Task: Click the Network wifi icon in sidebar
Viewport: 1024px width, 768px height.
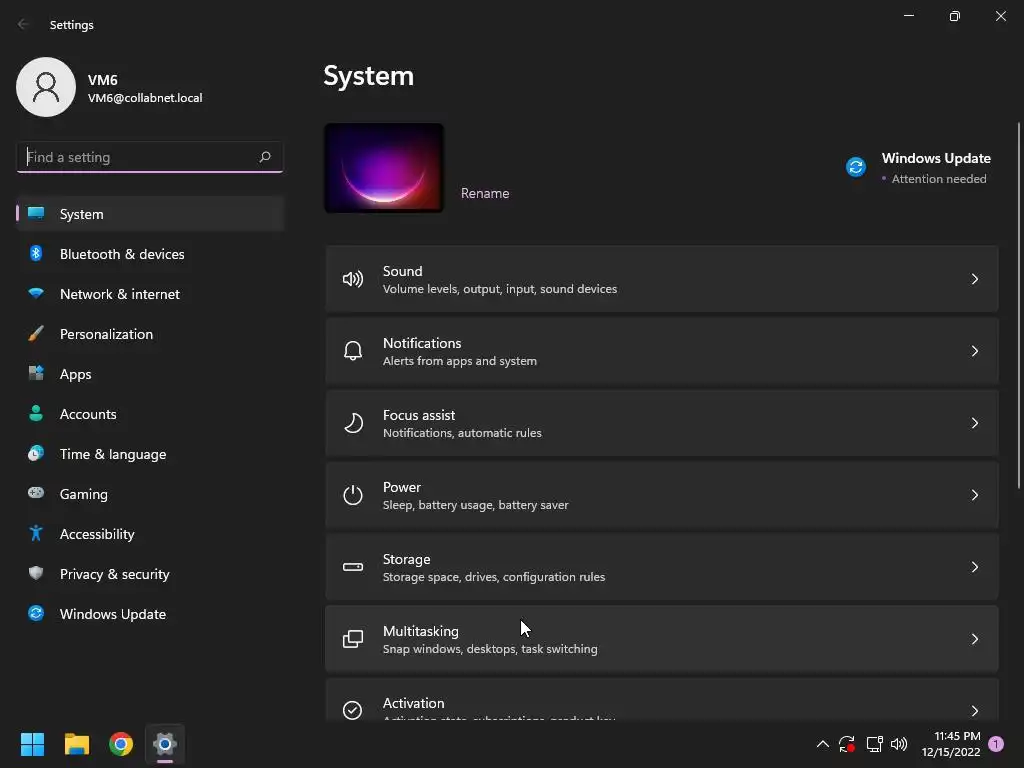Action: [36, 293]
